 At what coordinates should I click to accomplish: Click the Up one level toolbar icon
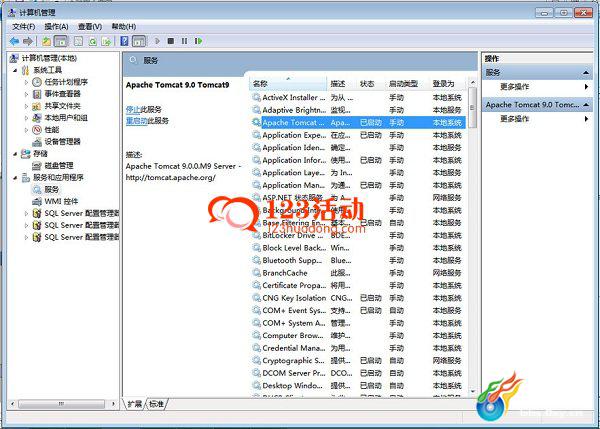[46, 41]
